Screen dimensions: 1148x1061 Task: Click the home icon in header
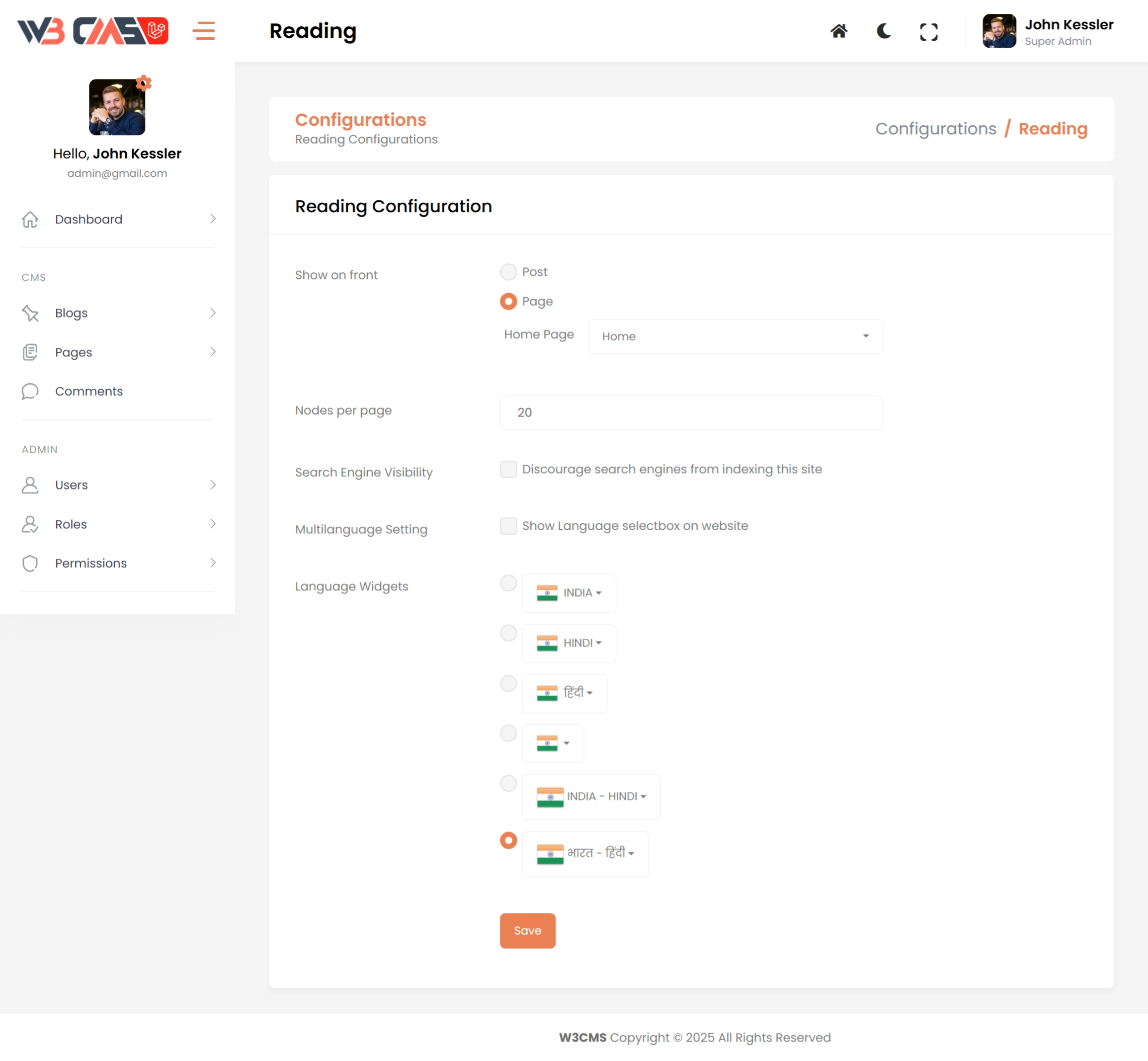838,31
